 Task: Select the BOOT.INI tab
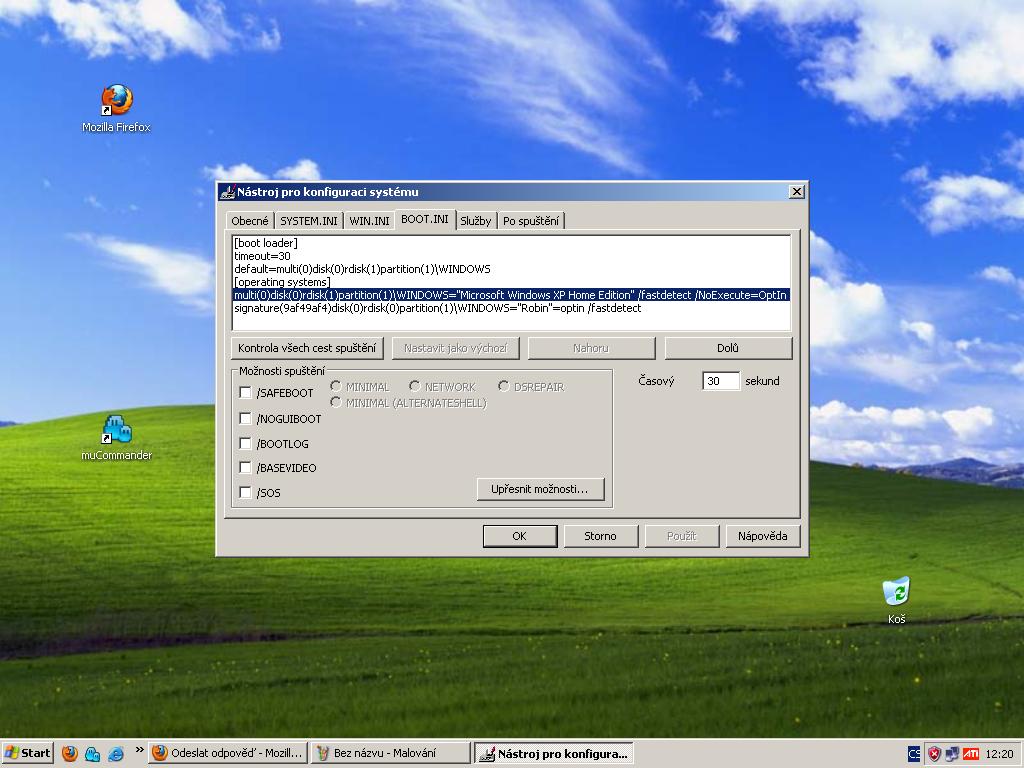pyautogui.click(x=424, y=219)
